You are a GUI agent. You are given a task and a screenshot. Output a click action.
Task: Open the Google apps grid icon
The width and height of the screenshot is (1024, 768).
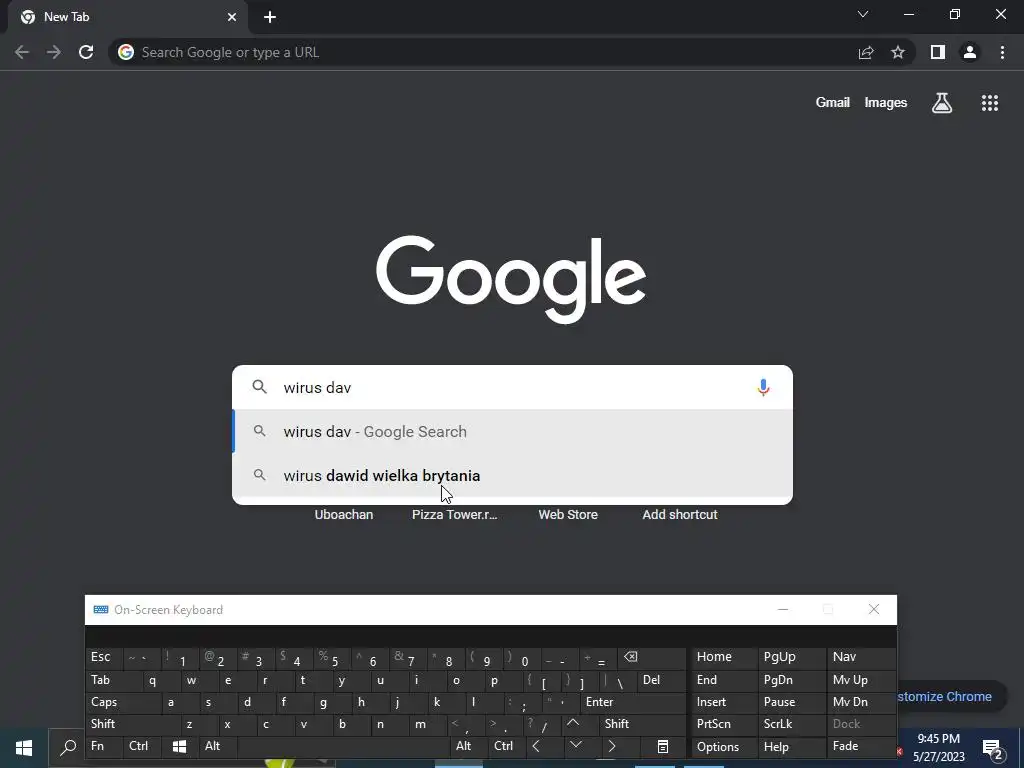[990, 103]
